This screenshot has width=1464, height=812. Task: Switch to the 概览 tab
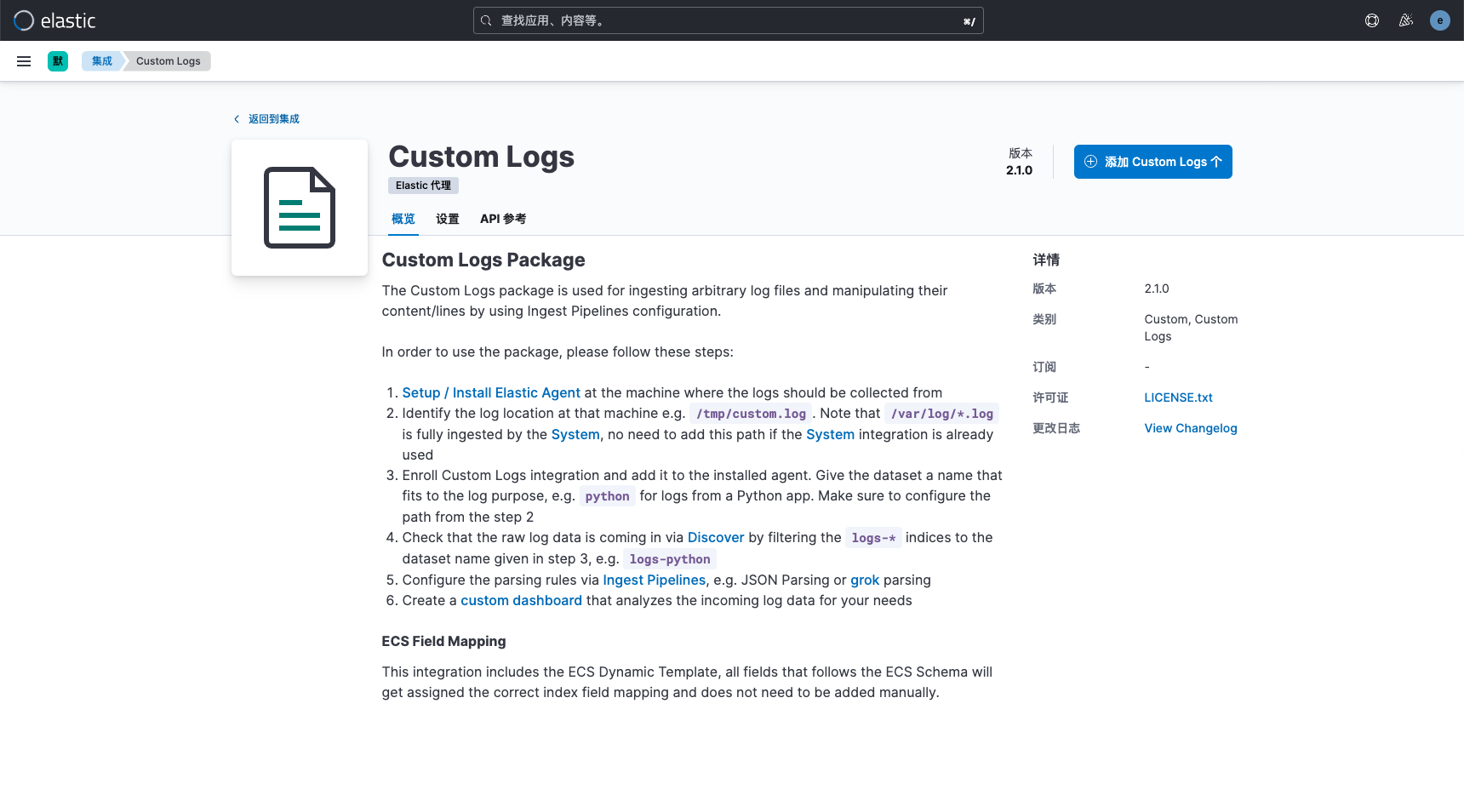[403, 219]
